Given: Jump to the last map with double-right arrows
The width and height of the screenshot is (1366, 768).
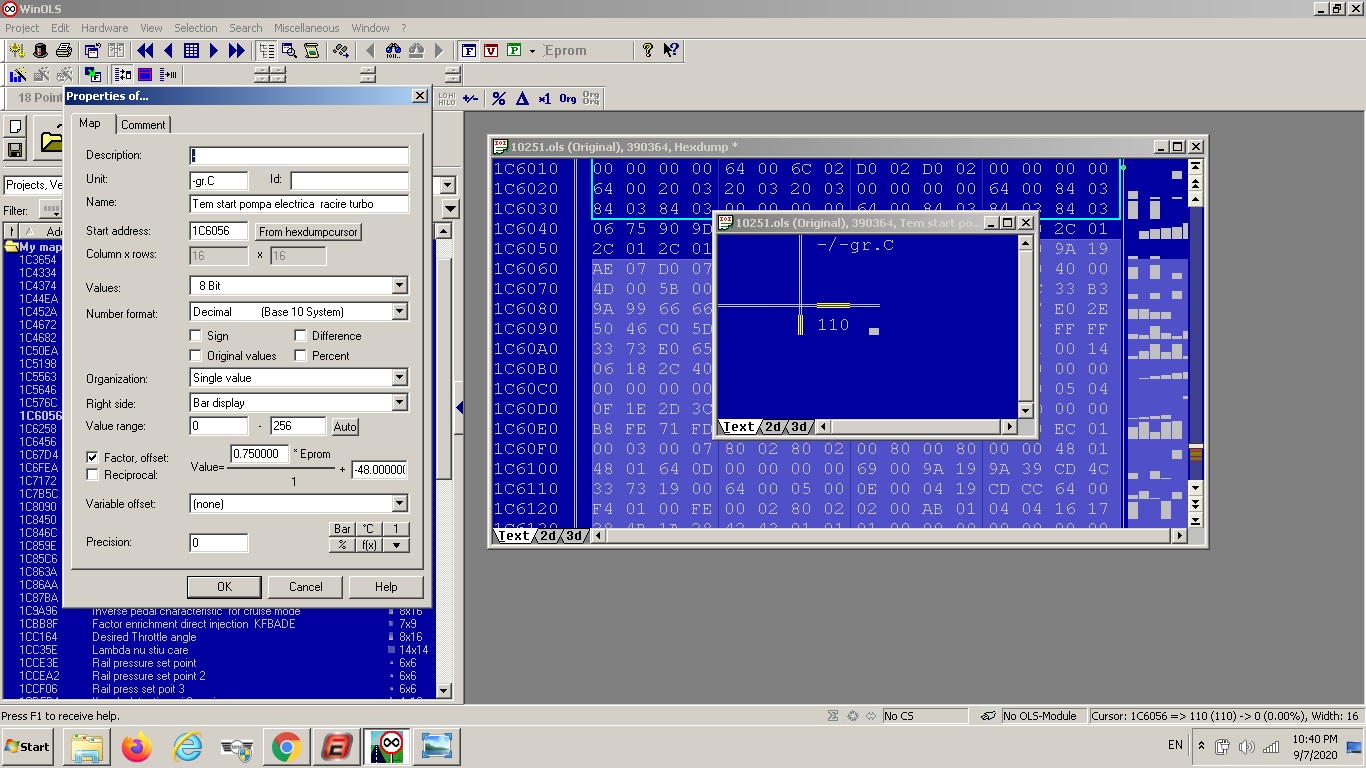Looking at the screenshot, I should pos(237,50).
